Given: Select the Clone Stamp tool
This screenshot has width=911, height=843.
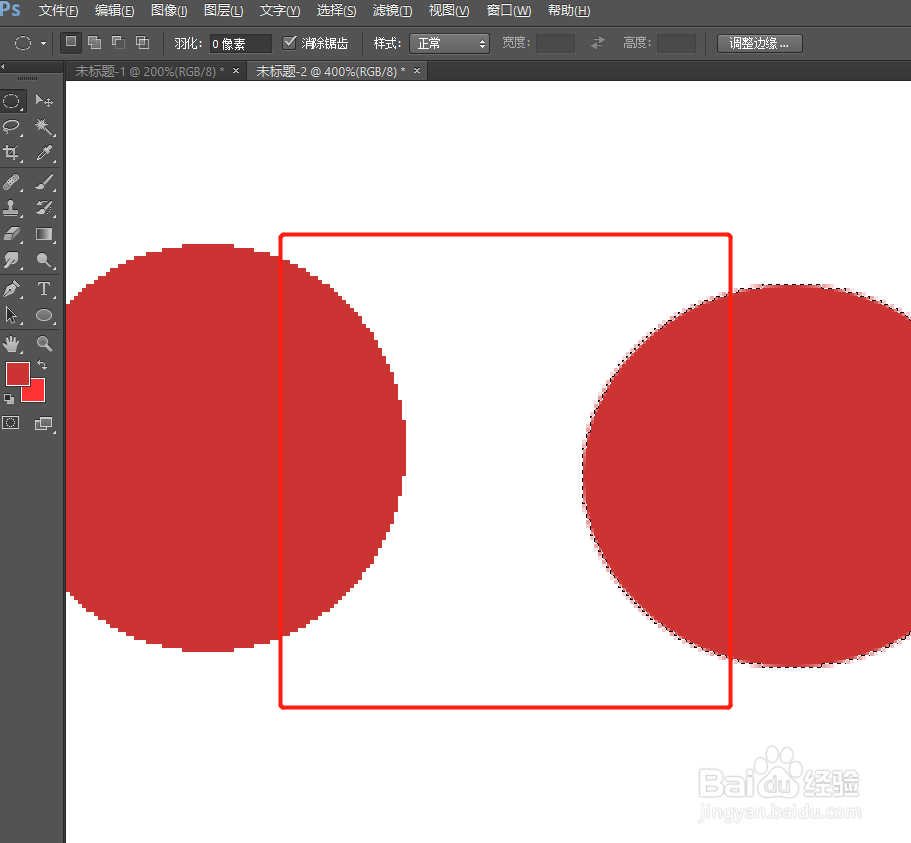Looking at the screenshot, I should (12, 208).
